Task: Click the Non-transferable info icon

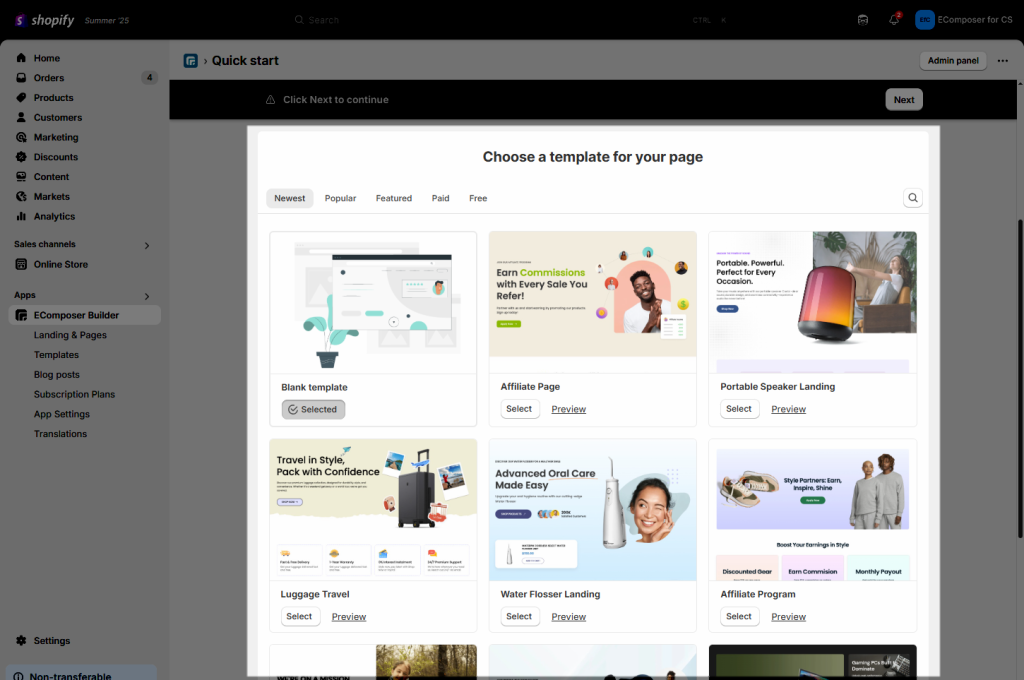Action: pos(18,677)
